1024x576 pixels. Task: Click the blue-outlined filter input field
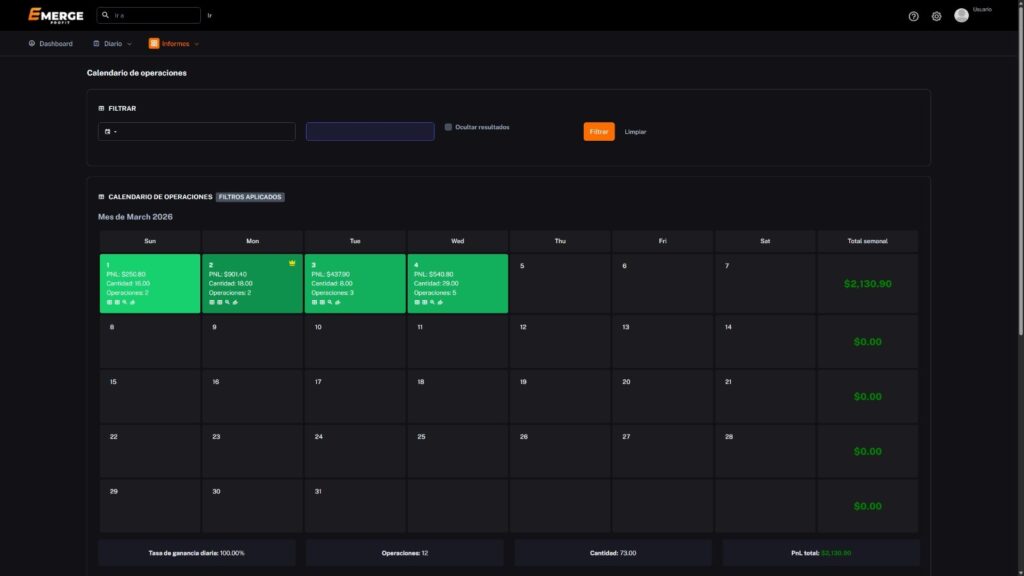pos(370,131)
